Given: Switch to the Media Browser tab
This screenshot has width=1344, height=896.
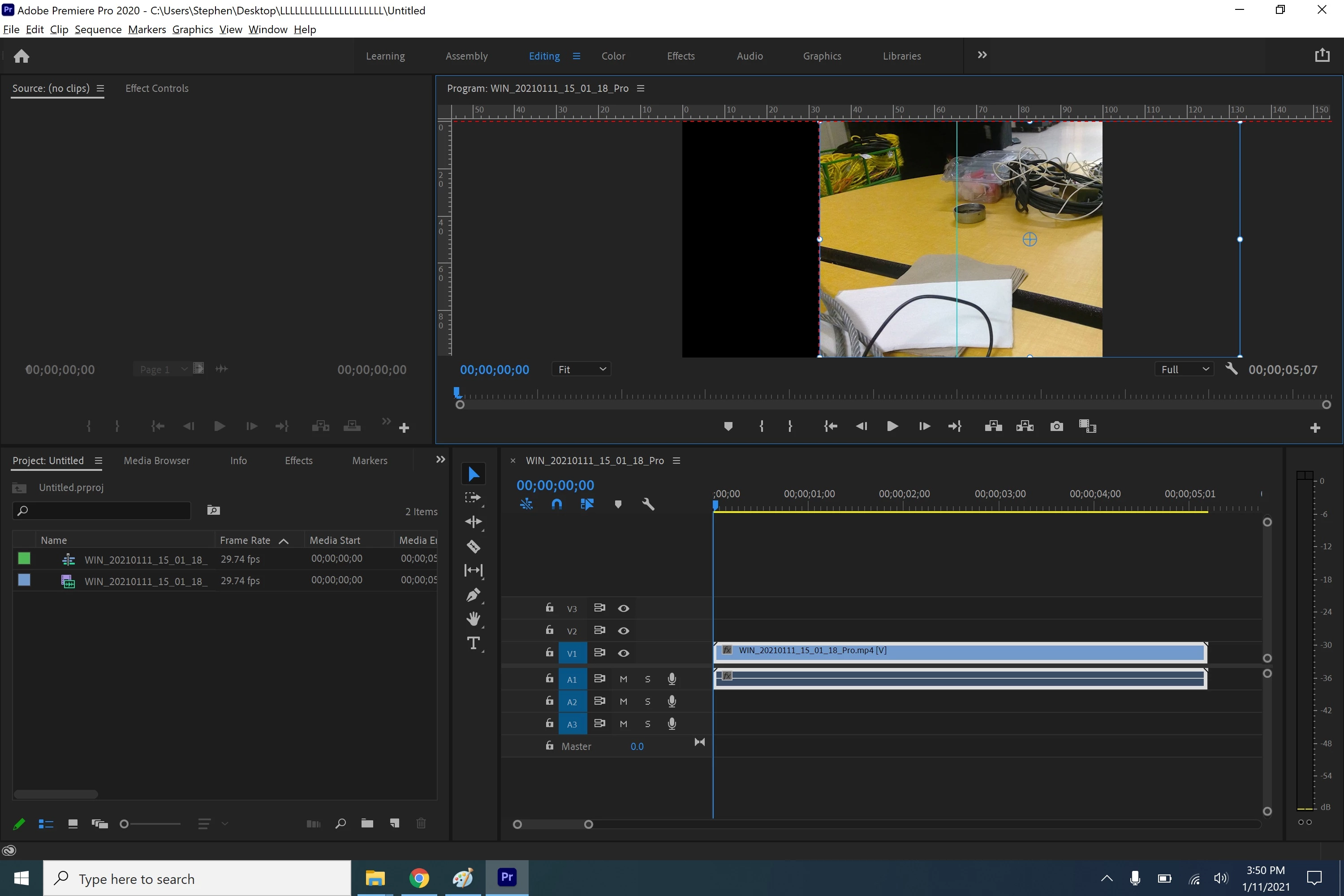Looking at the screenshot, I should (156, 461).
